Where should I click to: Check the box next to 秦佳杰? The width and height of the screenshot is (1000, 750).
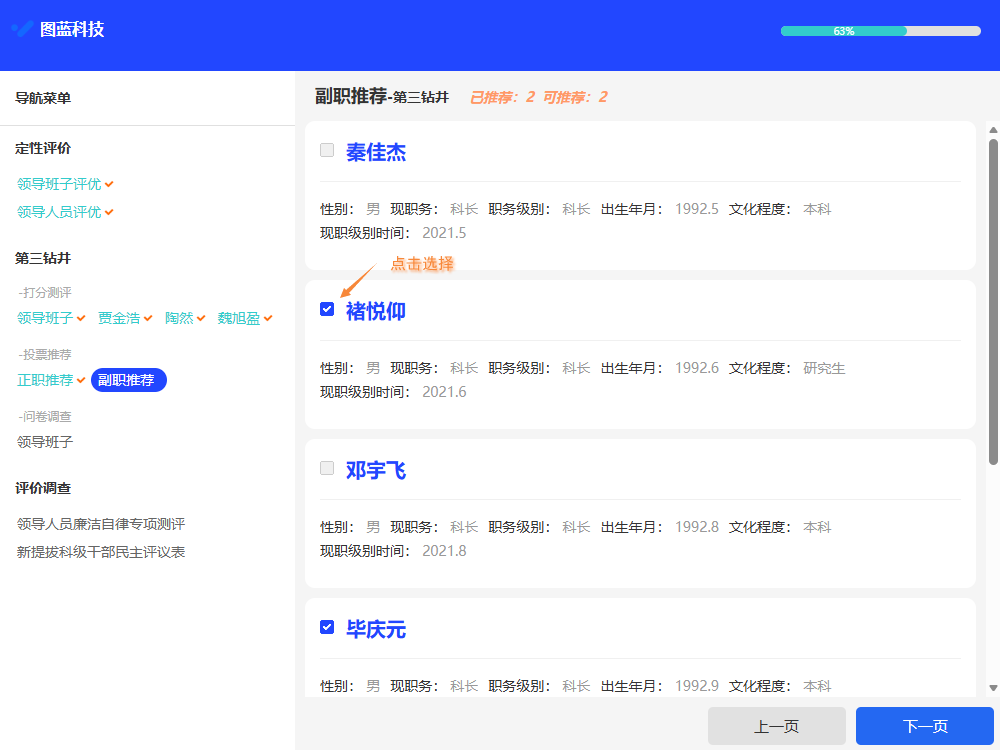[326, 150]
